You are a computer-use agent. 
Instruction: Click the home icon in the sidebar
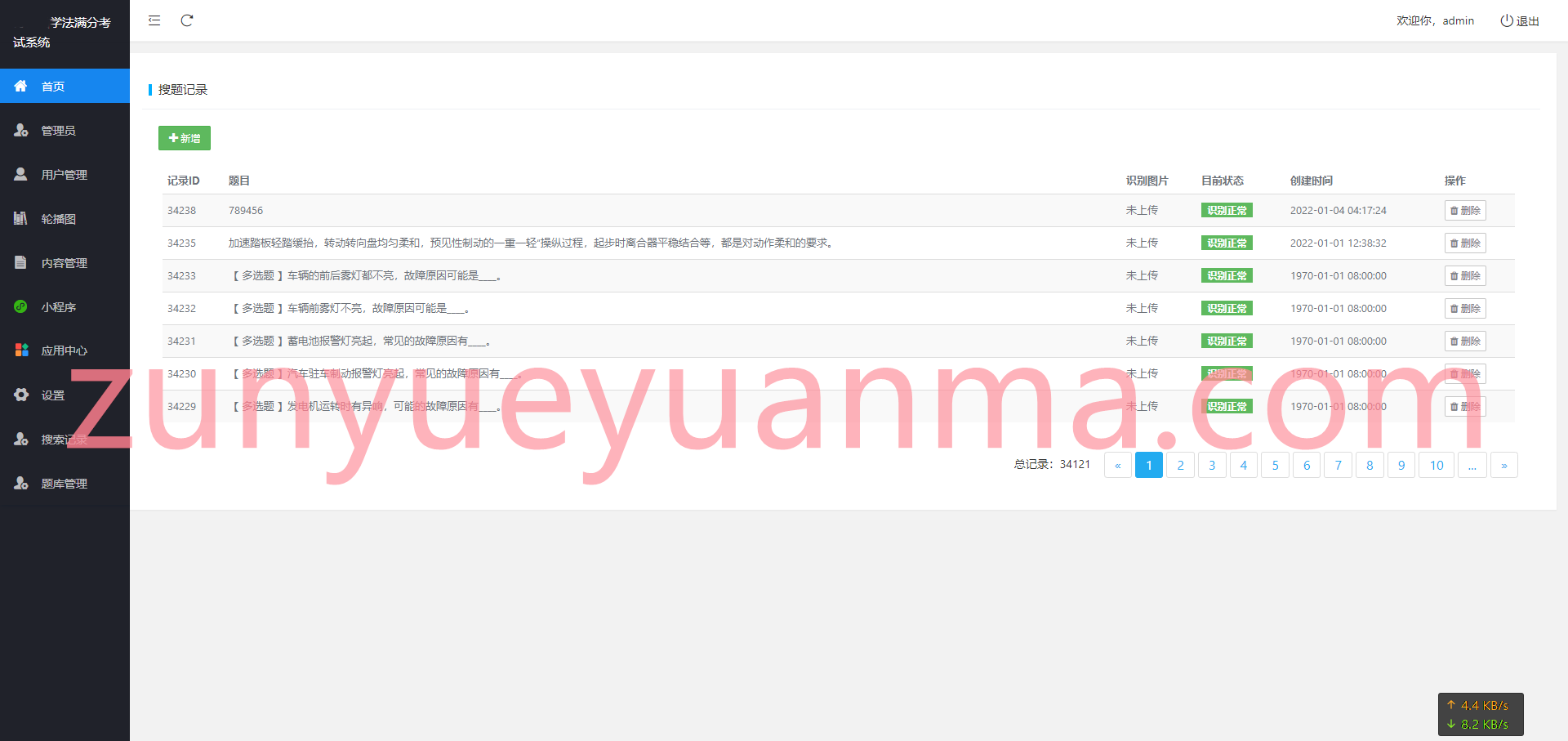click(21, 86)
